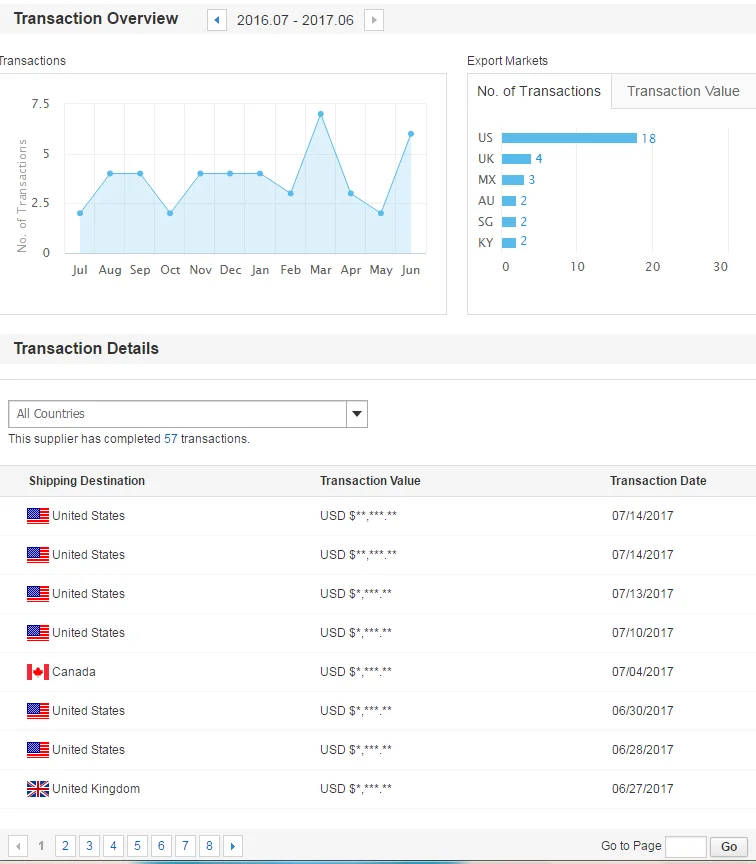Select the No. of Transactions tab
The width and height of the screenshot is (756, 864).
pos(539,91)
